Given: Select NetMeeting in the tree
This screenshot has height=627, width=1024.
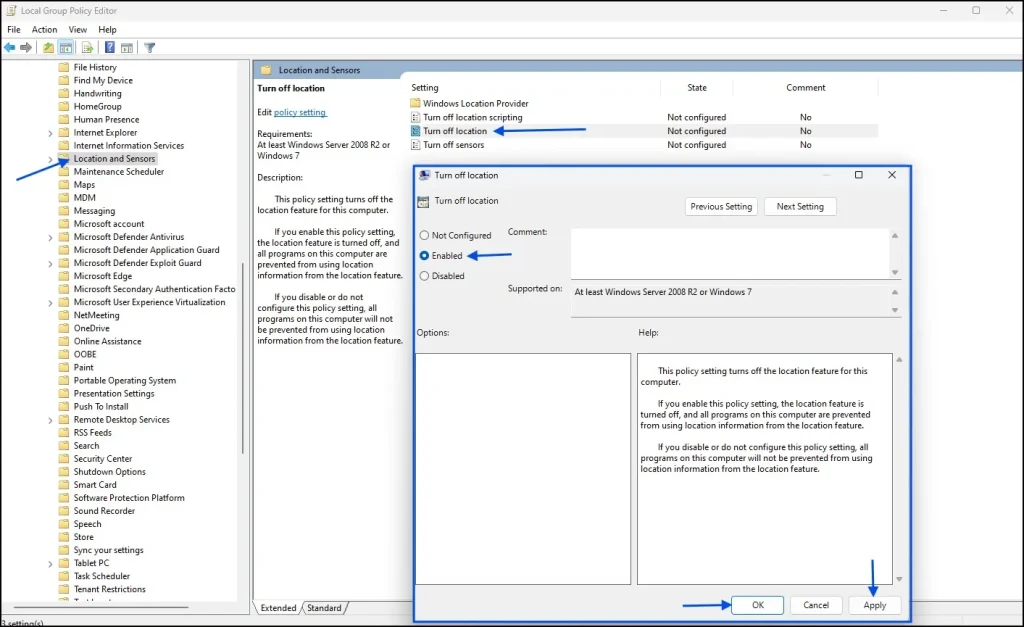Looking at the screenshot, I should 96,315.
